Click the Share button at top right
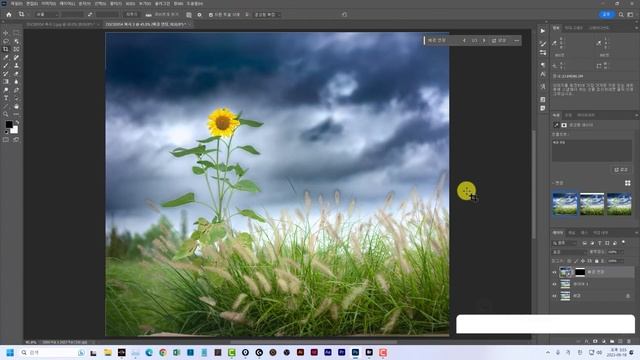Image resolution: width=640 pixels, height=360 pixels. pyautogui.click(x=606, y=14)
